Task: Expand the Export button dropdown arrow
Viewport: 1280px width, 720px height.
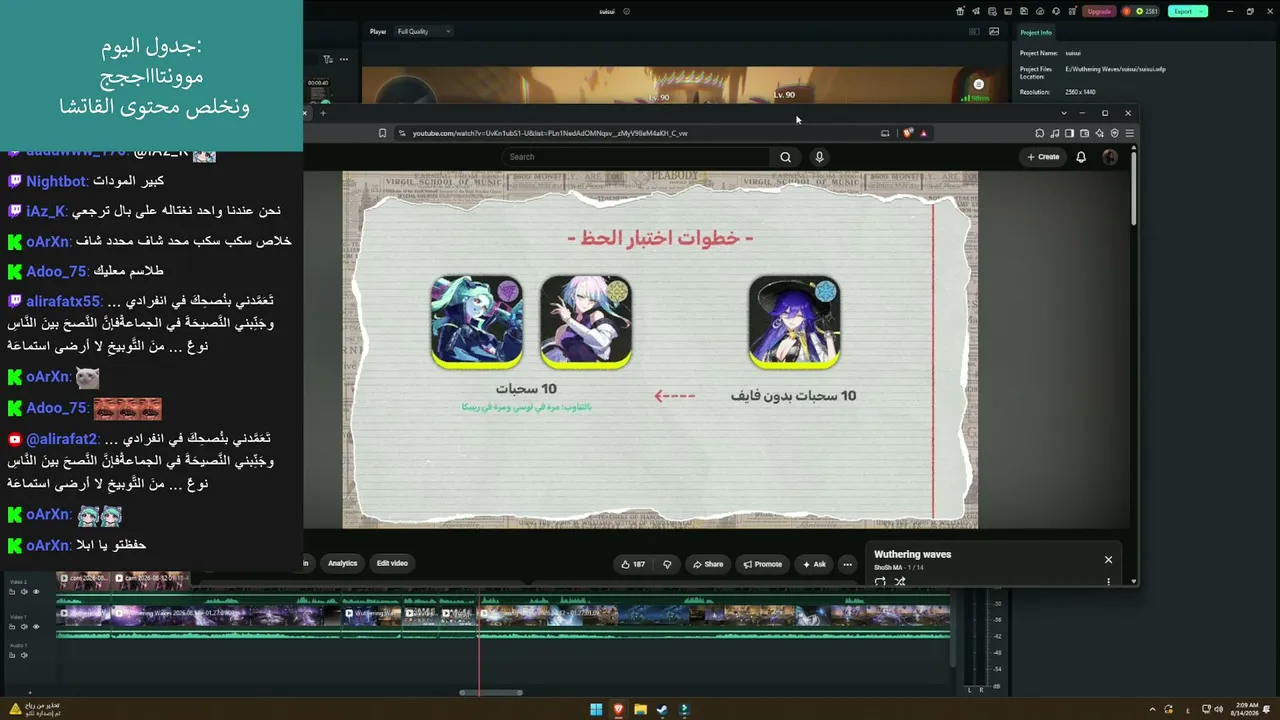Action: tap(1202, 11)
